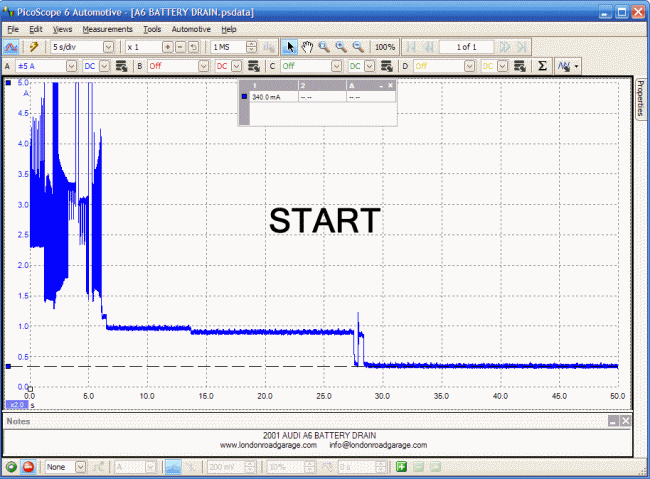Click the red stop capture button
Screen dimensions: 650x479
pos(27,467)
